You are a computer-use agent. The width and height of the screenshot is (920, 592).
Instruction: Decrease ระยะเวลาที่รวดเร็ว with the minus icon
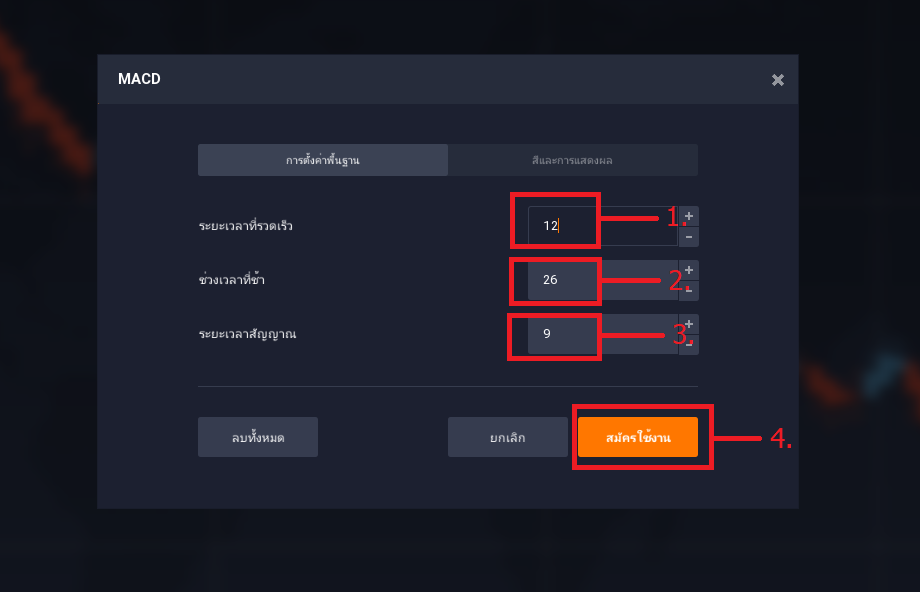(x=689, y=236)
